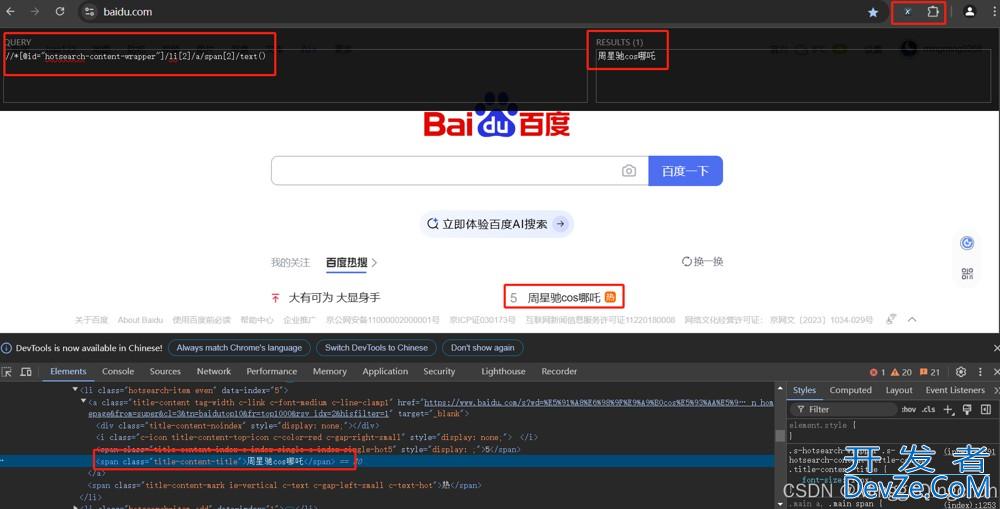Image resolution: width=1000 pixels, height=509 pixels.
Task: Click the RESULTS output box
Action: (793, 75)
